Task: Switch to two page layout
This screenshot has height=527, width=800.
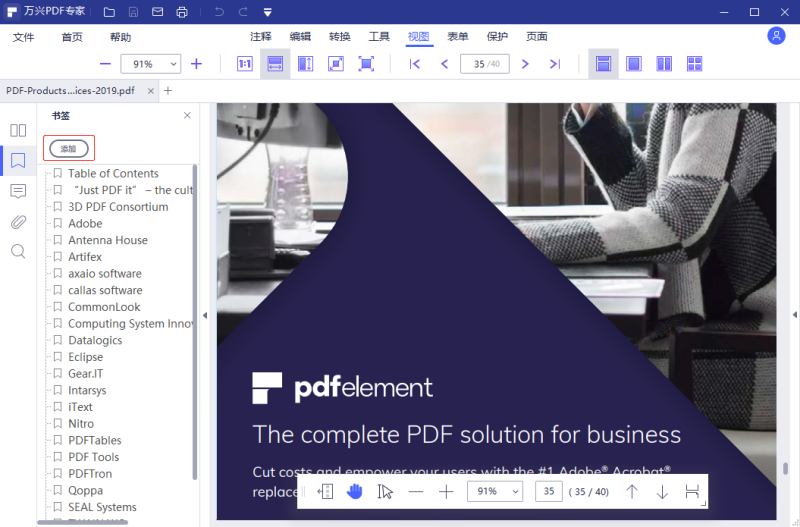Action: pyautogui.click(x=664, y=64)
